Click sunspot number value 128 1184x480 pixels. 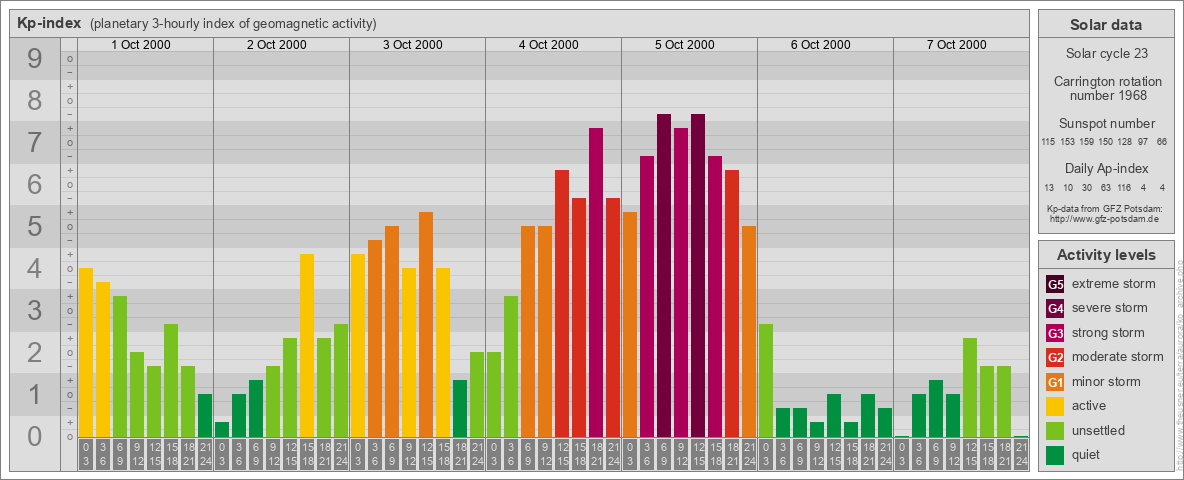coord(1124,142)
